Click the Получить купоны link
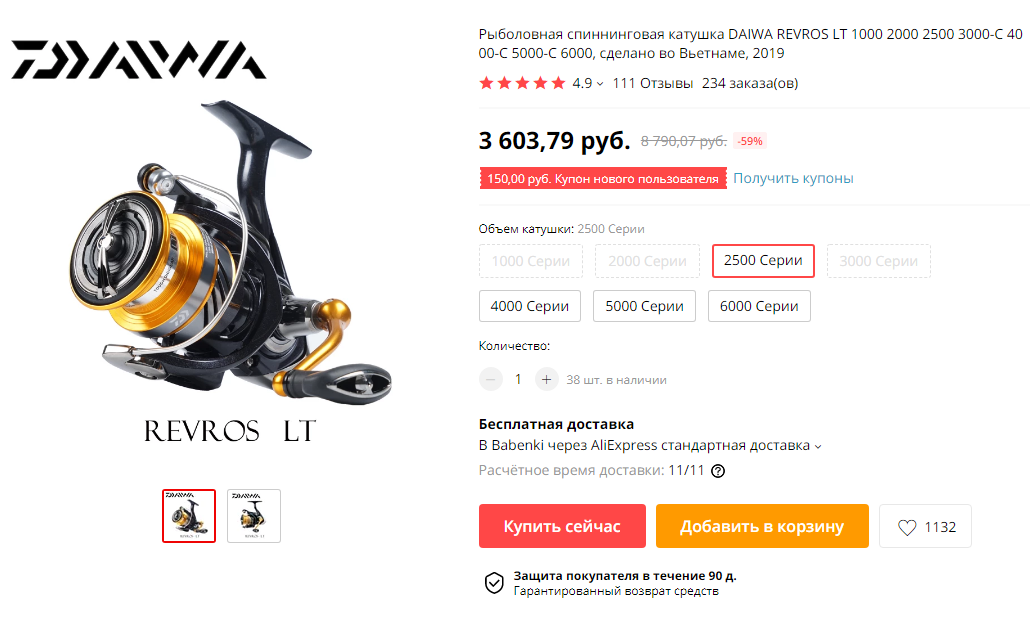This screenshot has height=617, width=1033. 793,178
